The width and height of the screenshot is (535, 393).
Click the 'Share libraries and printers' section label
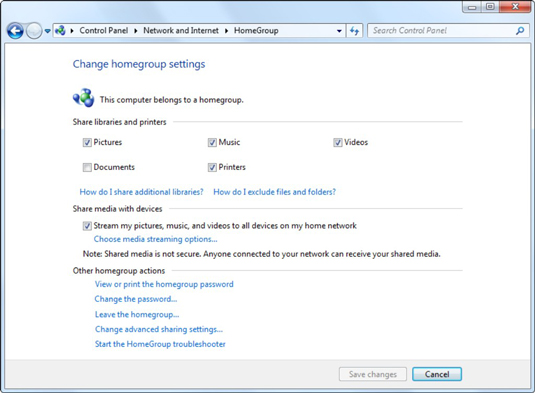[x=119, y=122]
